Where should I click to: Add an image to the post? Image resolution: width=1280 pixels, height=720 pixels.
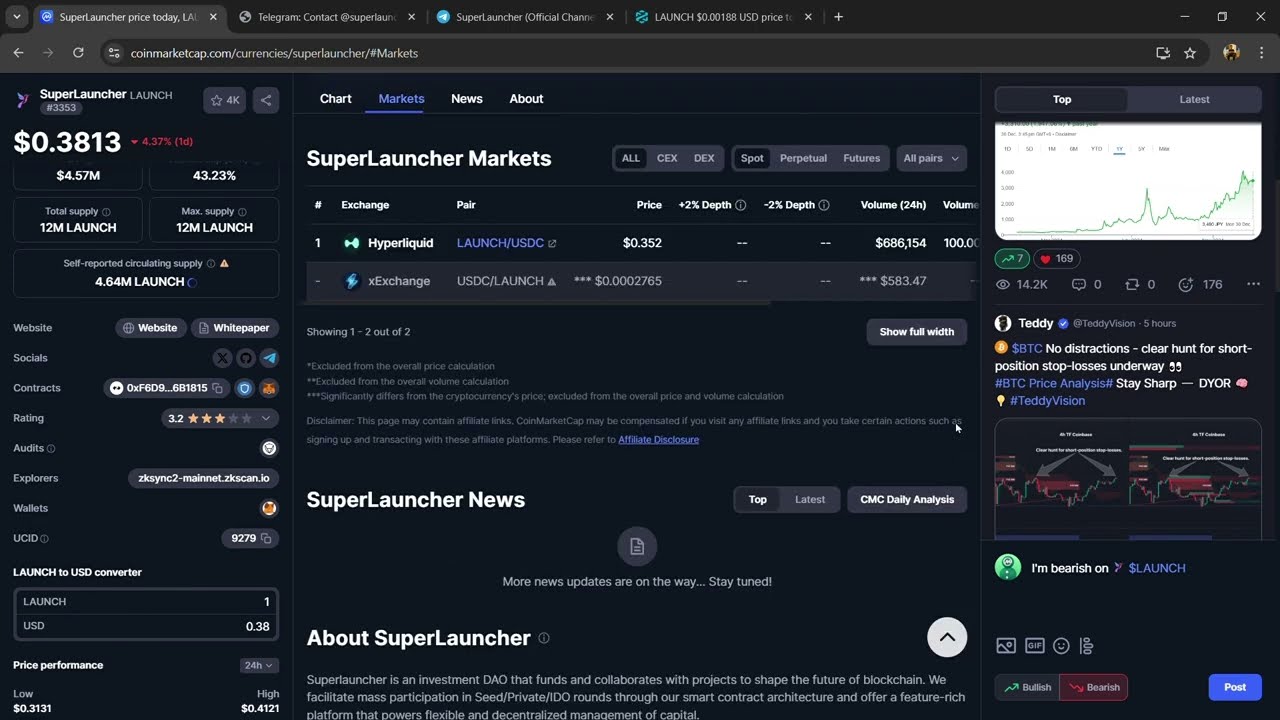tap(1006, 646)
